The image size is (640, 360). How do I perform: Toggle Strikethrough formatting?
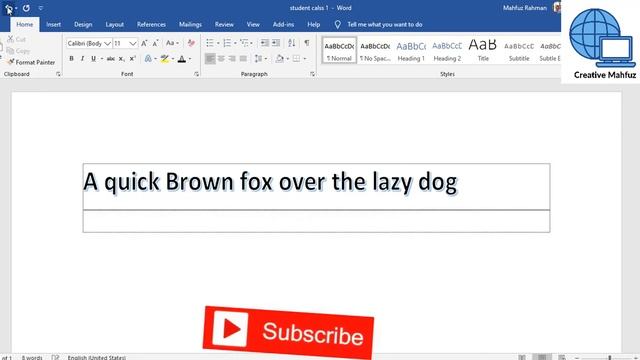(111, 59)
